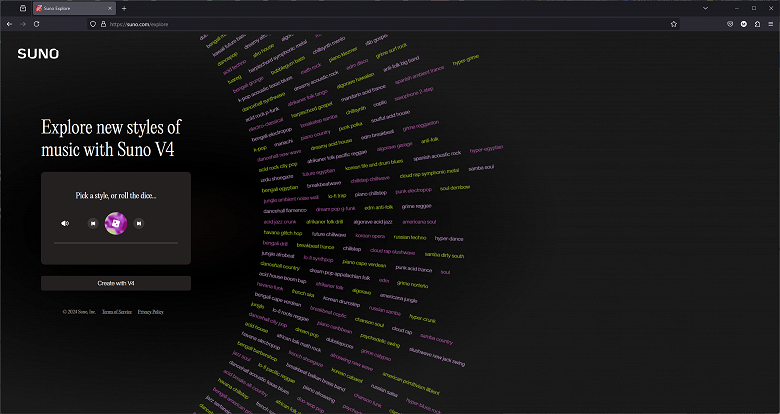Pick the 'hyper-egyptian' style
780x414 pixels.
487,149
